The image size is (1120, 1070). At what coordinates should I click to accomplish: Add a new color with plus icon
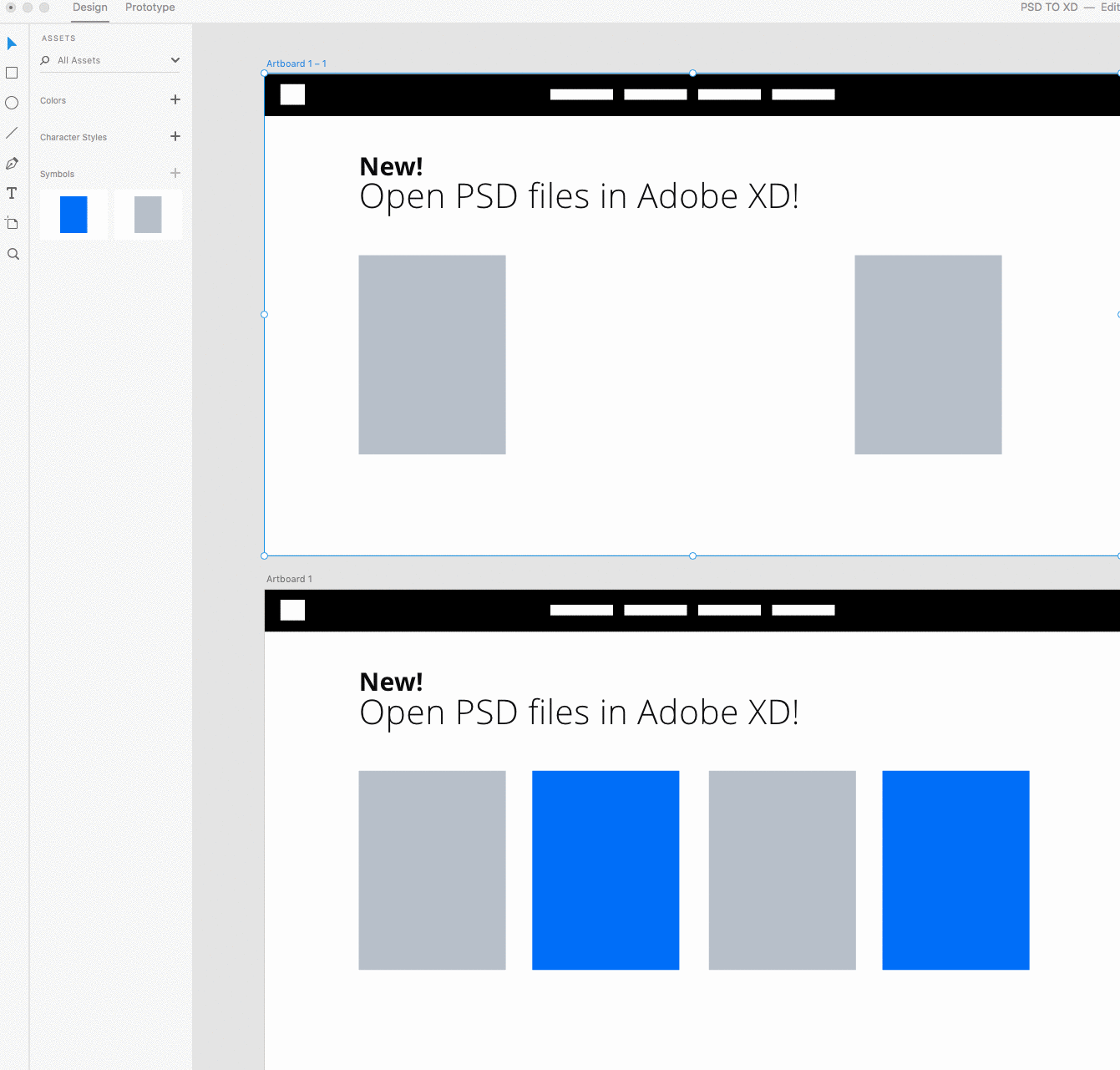pos(175,99)
